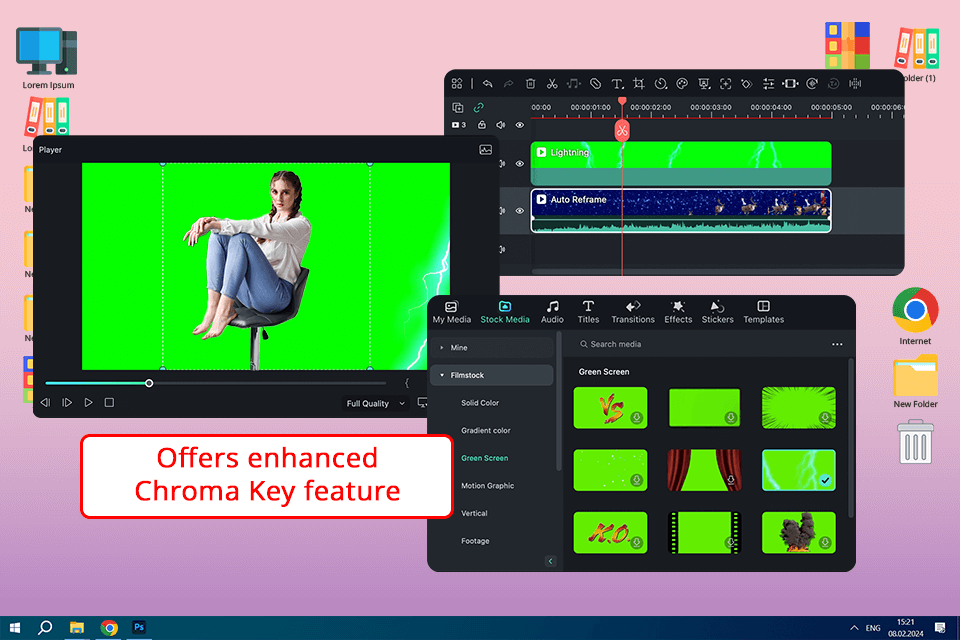The height and width of the screenshot is (640, 960).
Task: Select the Motion Graphic category
Action: tap(487, 486)
